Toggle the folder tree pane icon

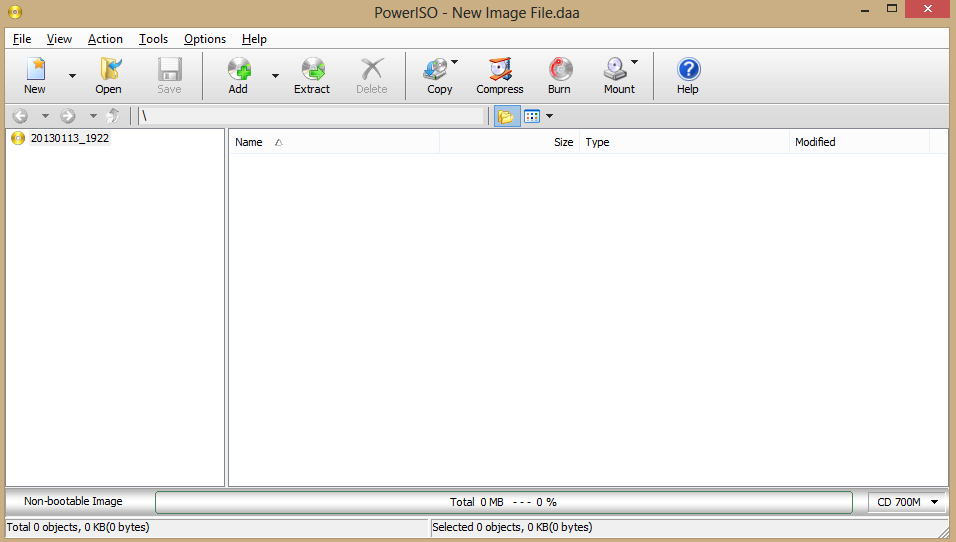pos(506,116)
